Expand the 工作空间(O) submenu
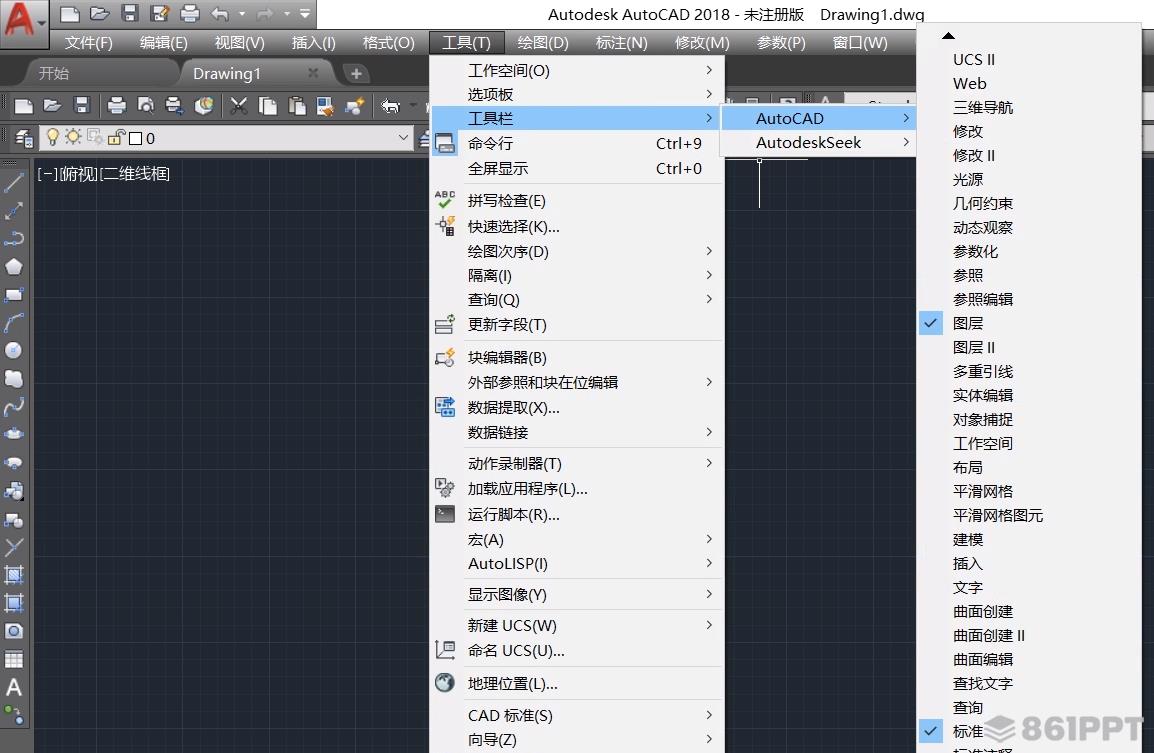This screenshot has height=753, width=1154. (577, 70)
